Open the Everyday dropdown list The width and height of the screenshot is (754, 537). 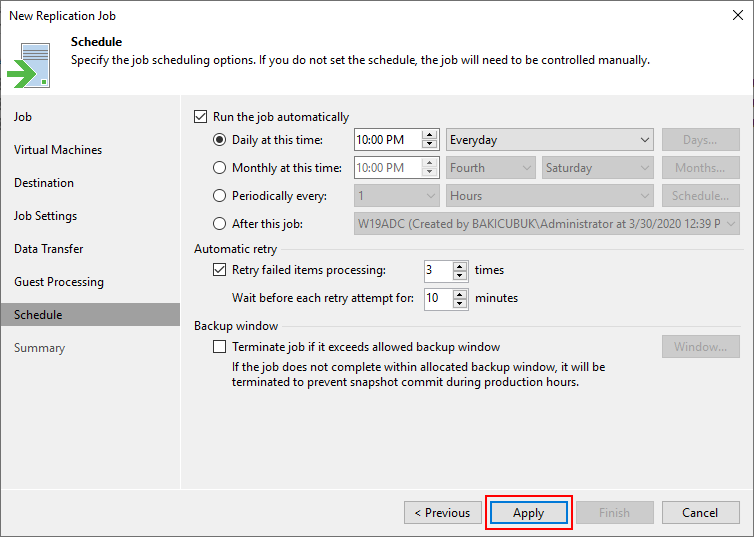tap(549, 140)
